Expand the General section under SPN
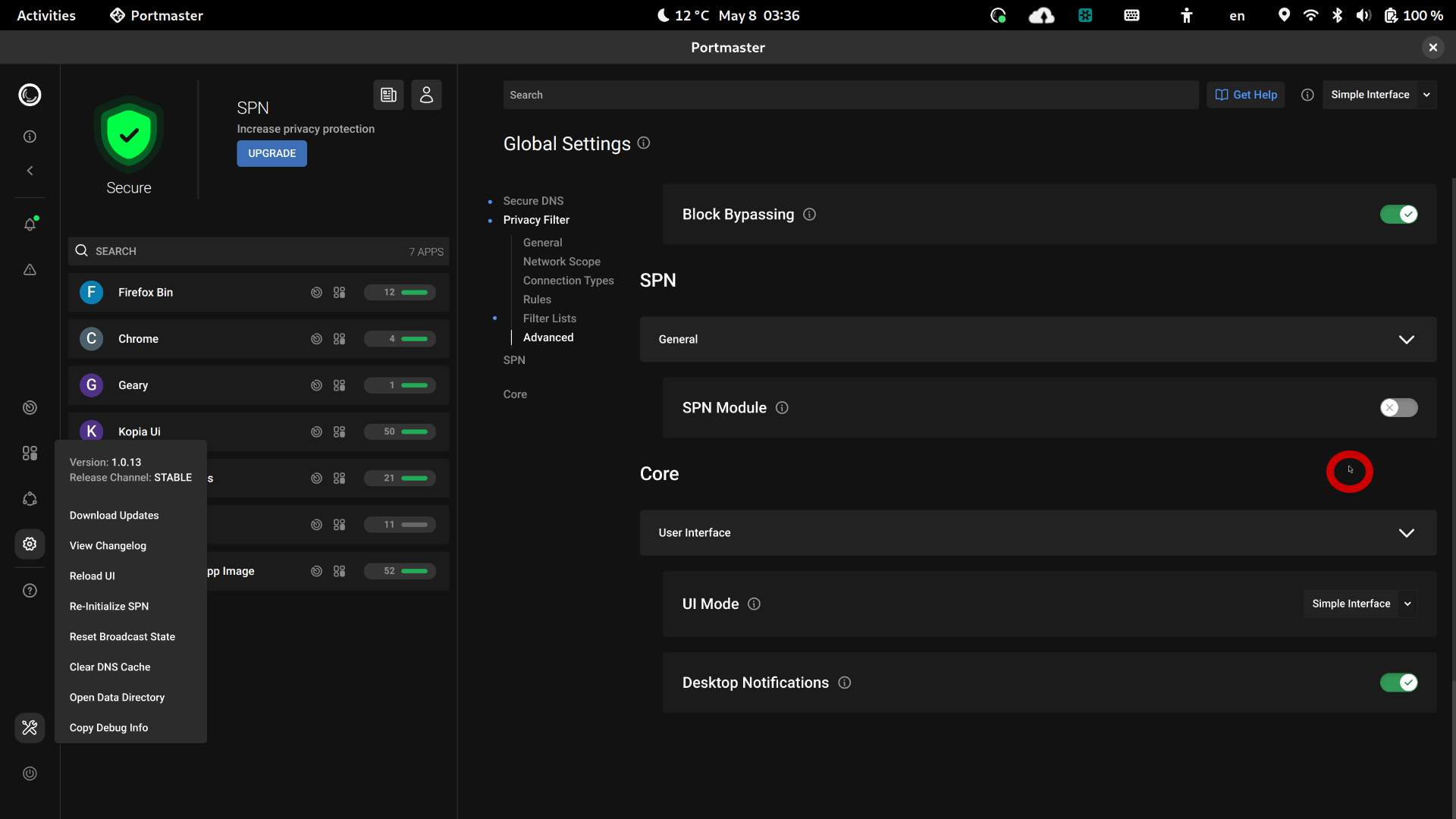 [x=1407, y=339]
